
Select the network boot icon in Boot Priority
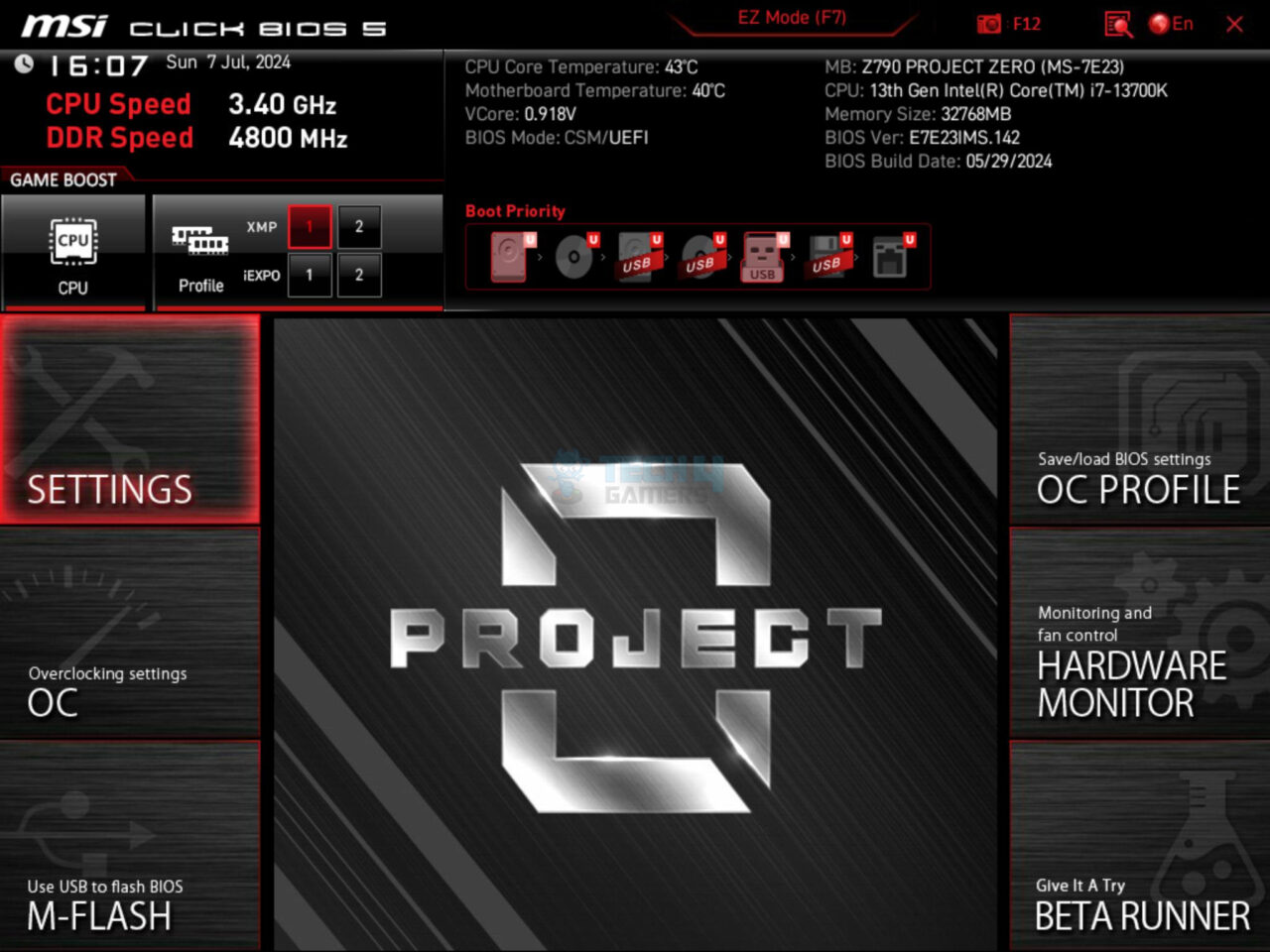(892, 256)
